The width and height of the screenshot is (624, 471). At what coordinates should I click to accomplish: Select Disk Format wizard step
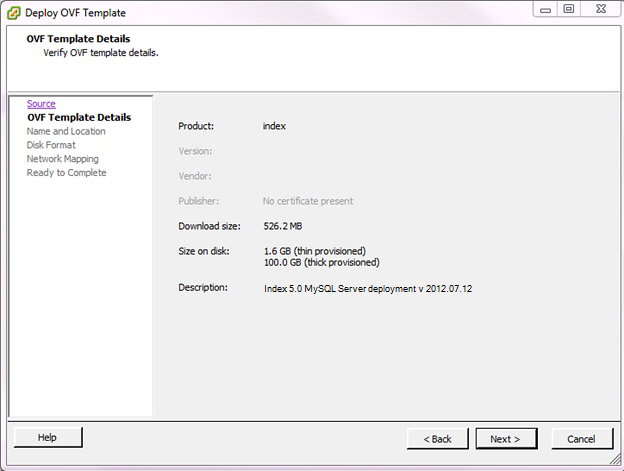(x=51, y=145)
